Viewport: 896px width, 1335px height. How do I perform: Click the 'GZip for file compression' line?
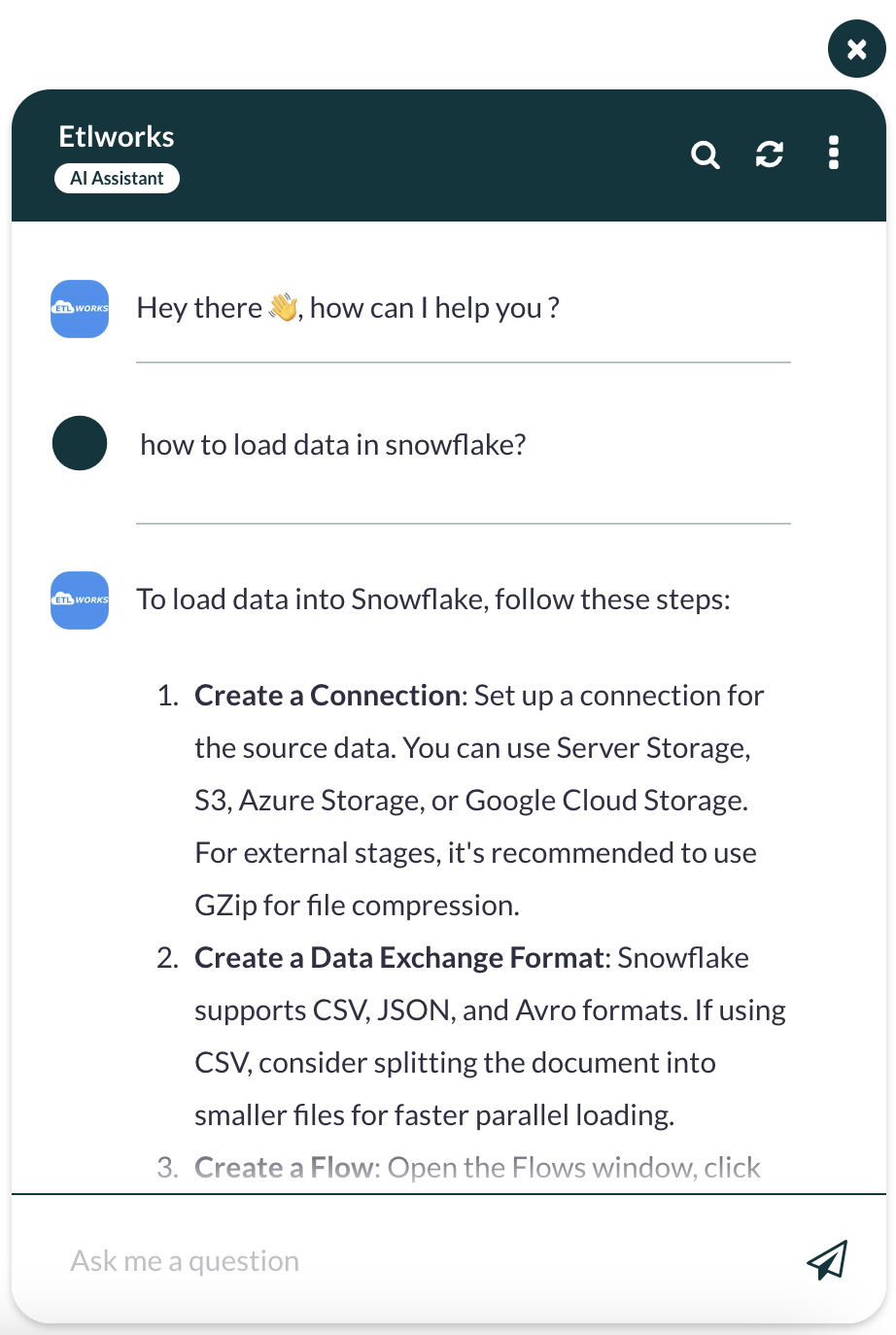pyautogui.click(x=358, y=906)
